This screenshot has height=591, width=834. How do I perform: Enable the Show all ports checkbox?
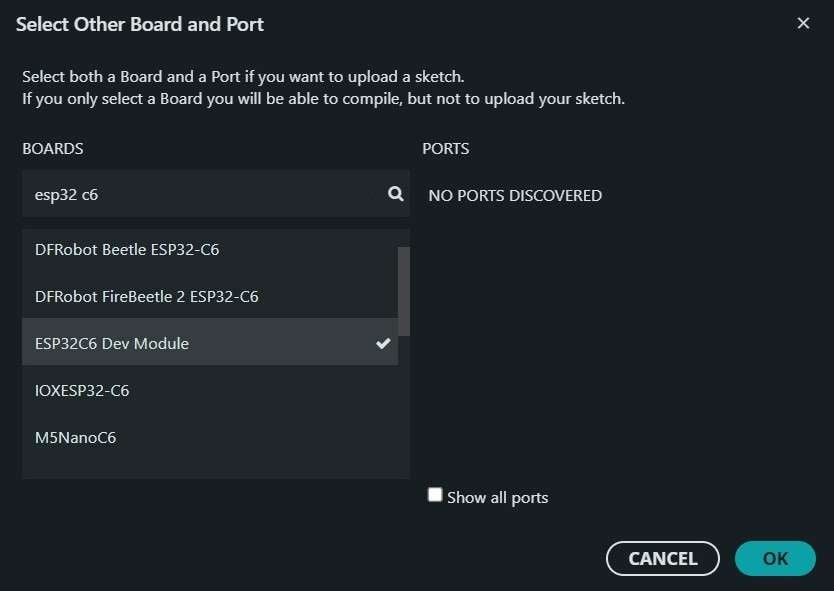(435, 495)
